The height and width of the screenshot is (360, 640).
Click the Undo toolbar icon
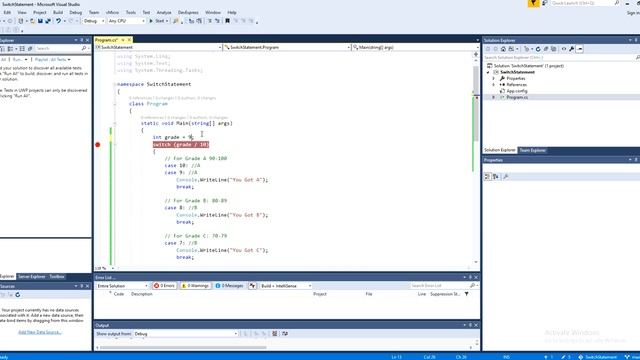click(x=58, y=21)
